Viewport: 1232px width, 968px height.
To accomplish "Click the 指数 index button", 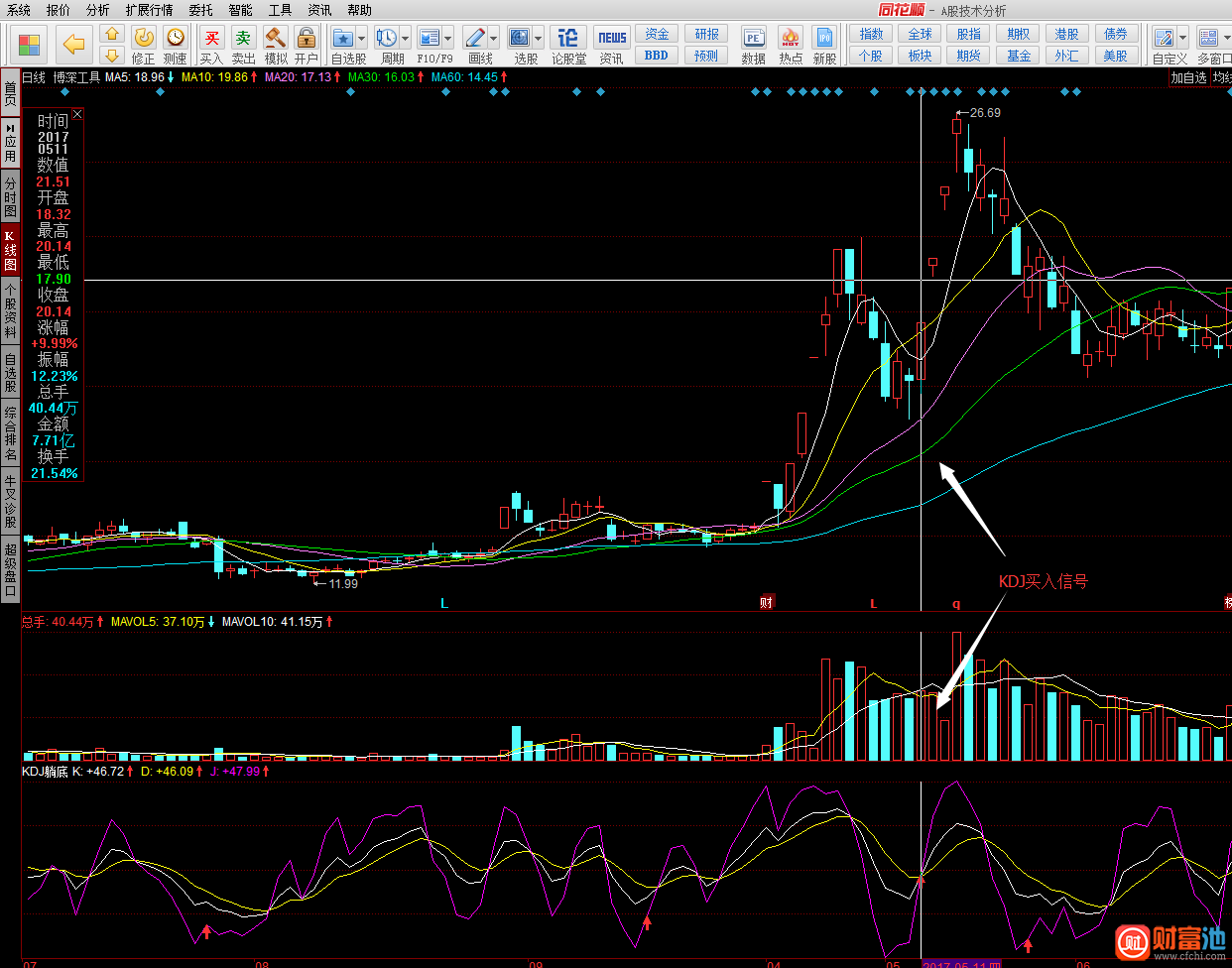I will pyautogui.click(x=871, y=35).
